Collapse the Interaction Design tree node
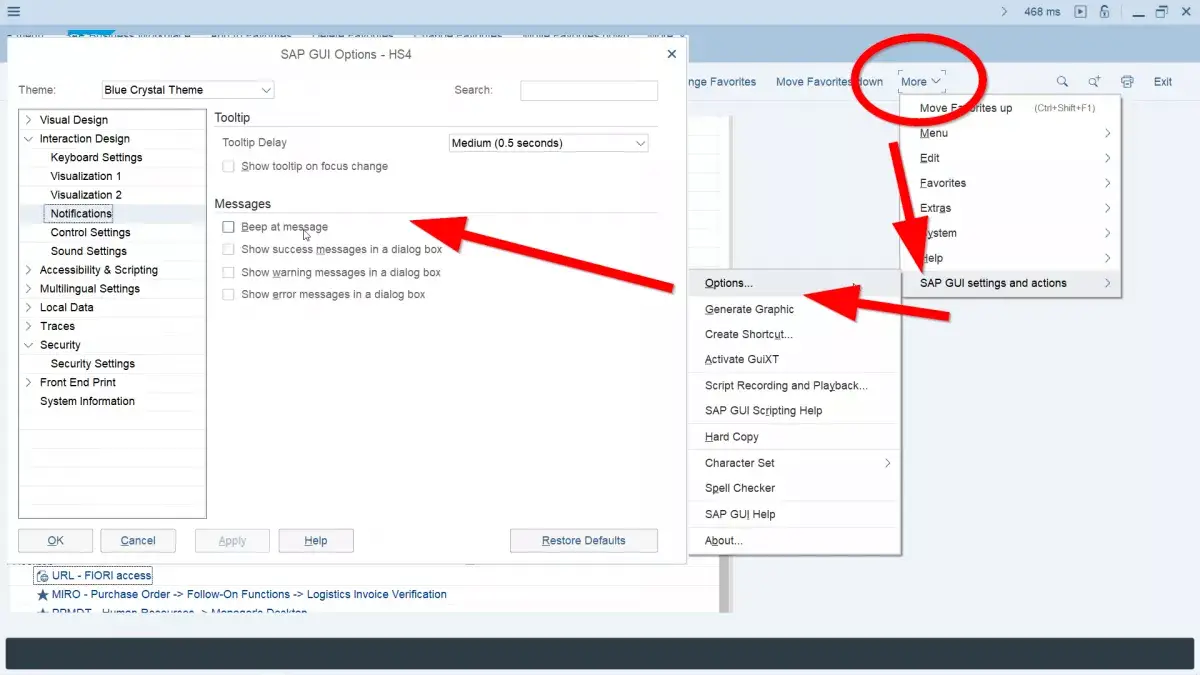 [28, 139]
